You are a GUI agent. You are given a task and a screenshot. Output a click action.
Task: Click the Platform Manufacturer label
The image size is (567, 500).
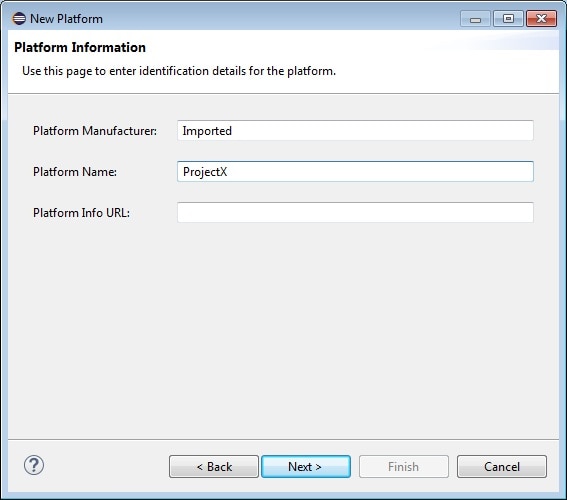click(x=95, y=131)
